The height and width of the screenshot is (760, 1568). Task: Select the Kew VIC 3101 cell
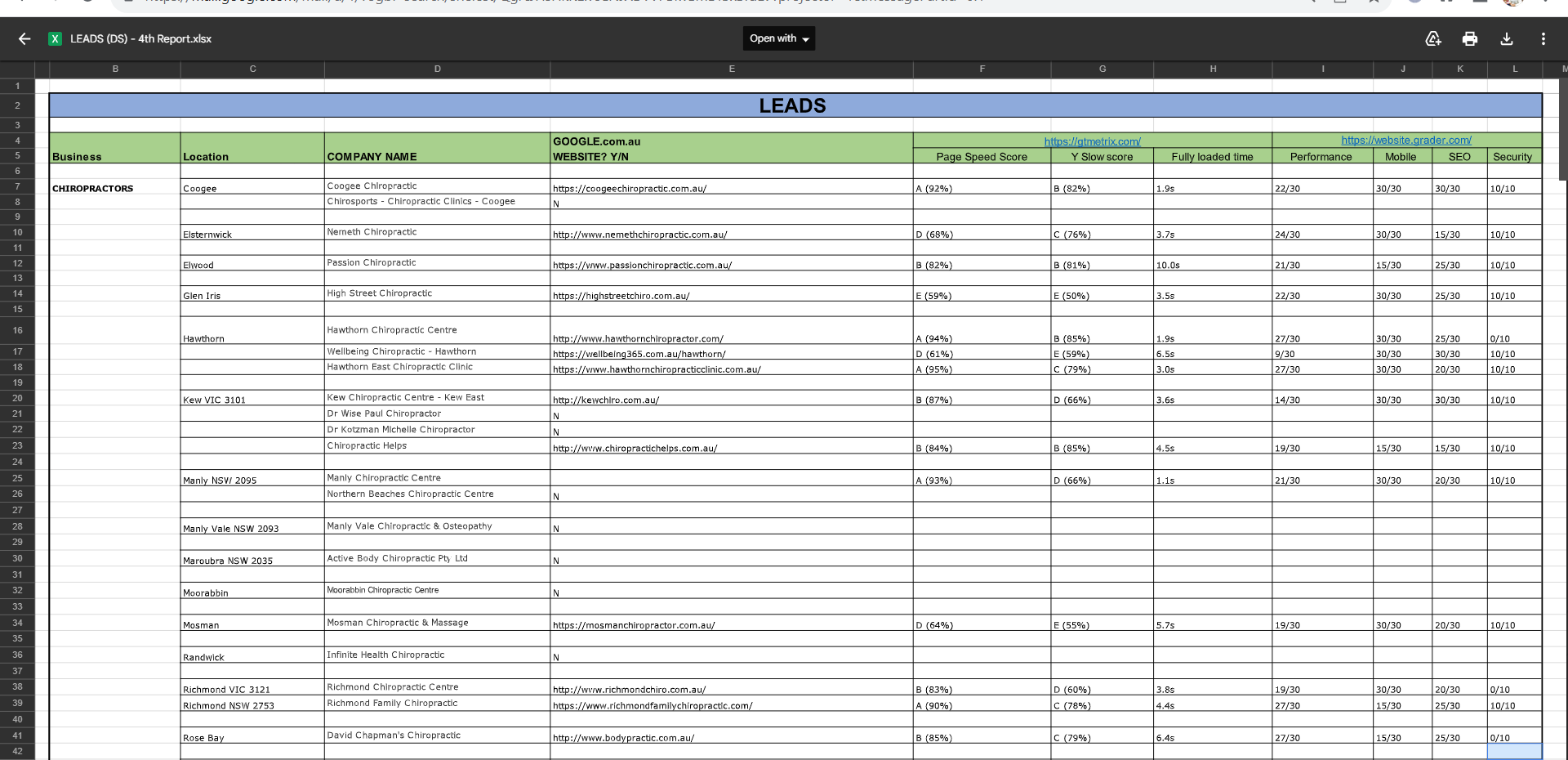coord(252,398)
